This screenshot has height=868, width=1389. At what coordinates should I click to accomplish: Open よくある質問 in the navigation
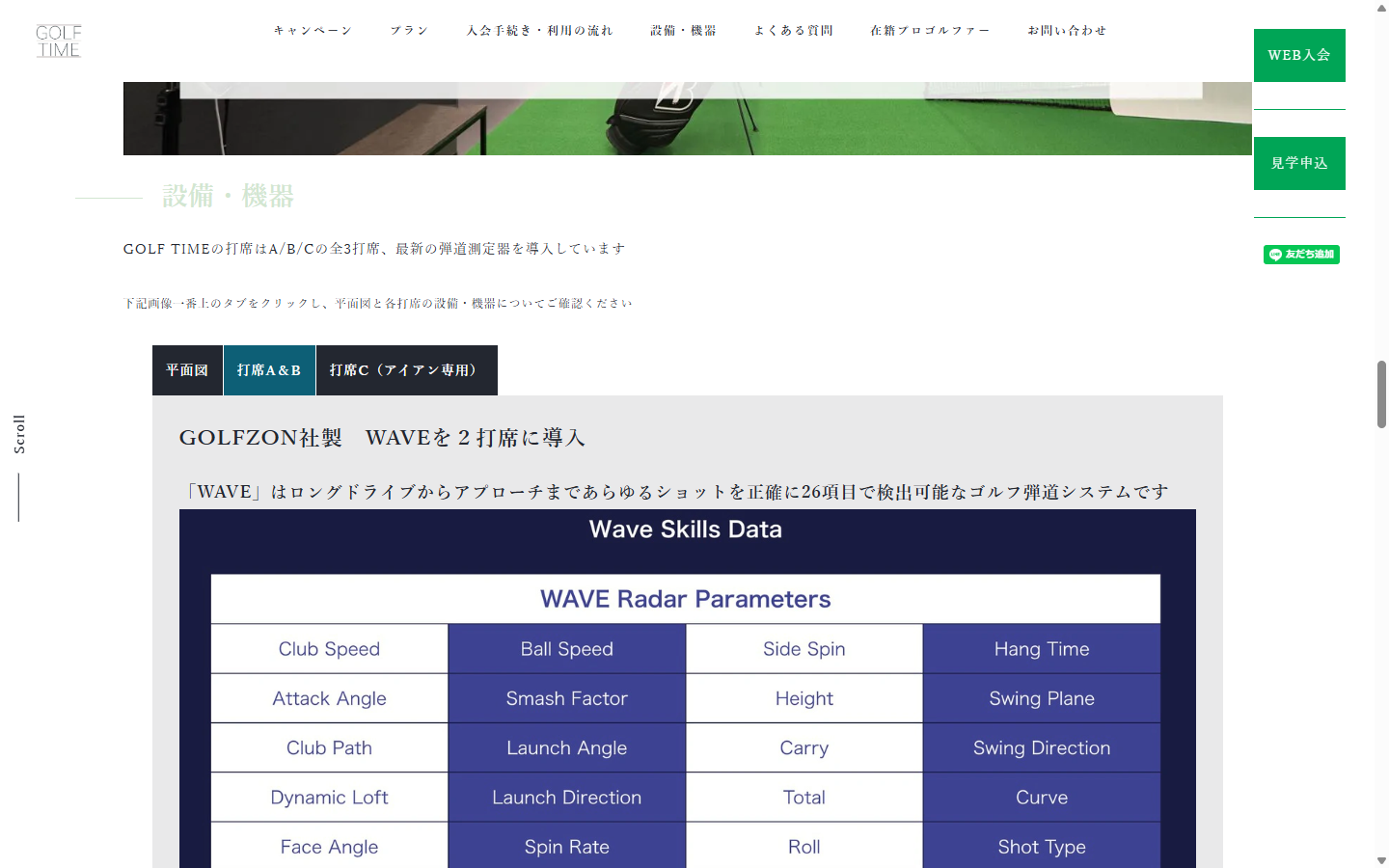click(793, 31)
